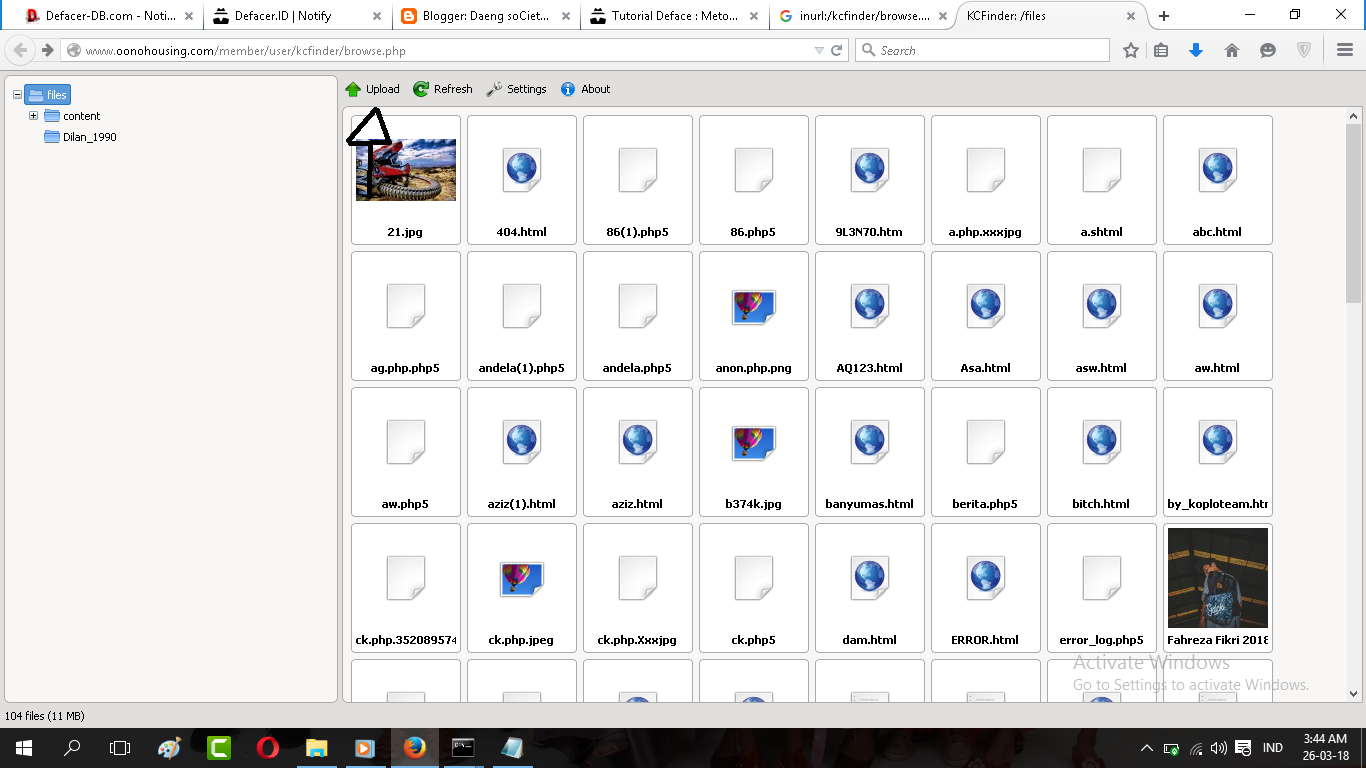The image size is (1366, 768).
Task: Collapse the files root node
Action: 16,94
